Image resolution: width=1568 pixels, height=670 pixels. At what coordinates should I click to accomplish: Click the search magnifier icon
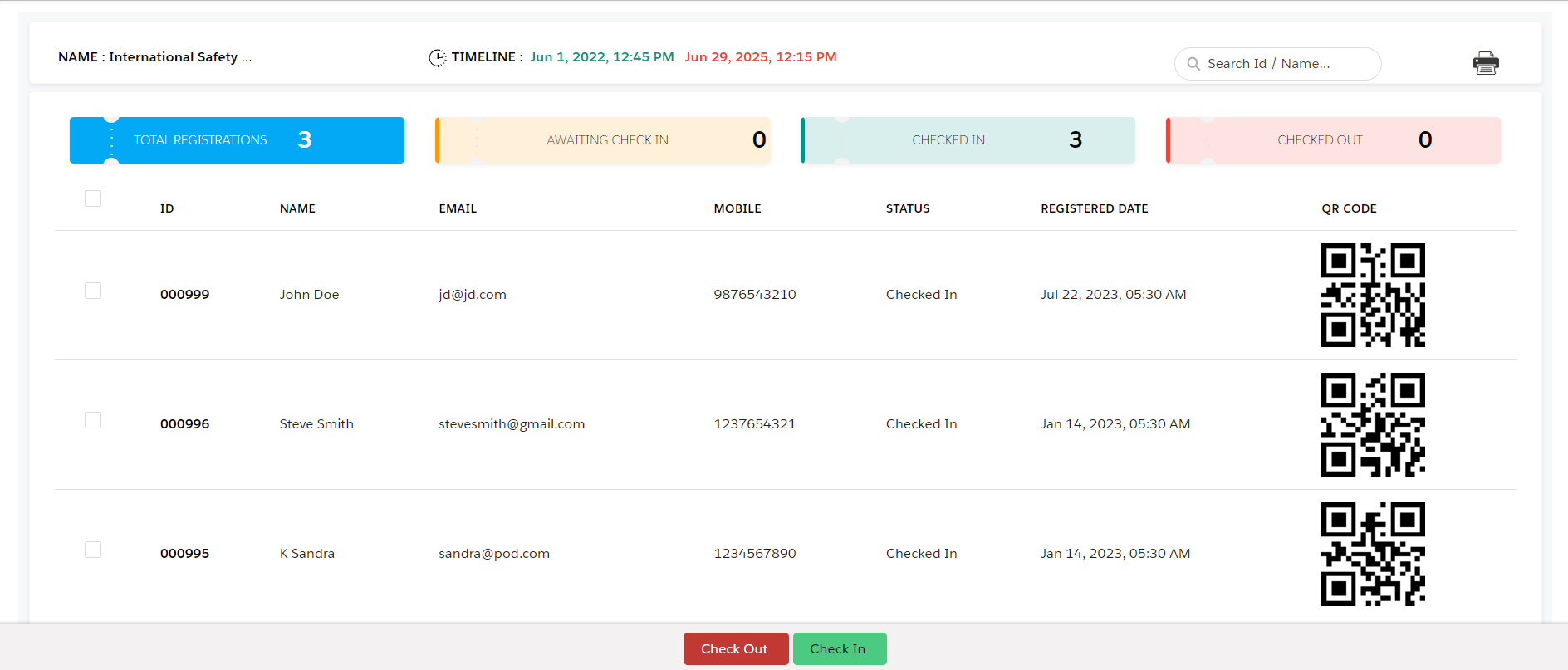coord(1193,64)
